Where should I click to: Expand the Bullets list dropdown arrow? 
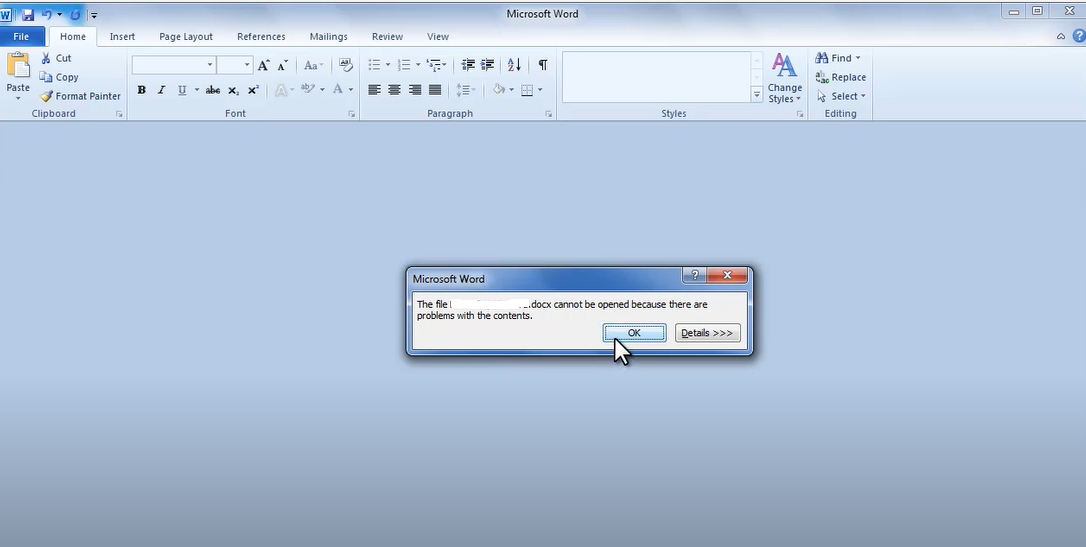click(x=387, y=65)
